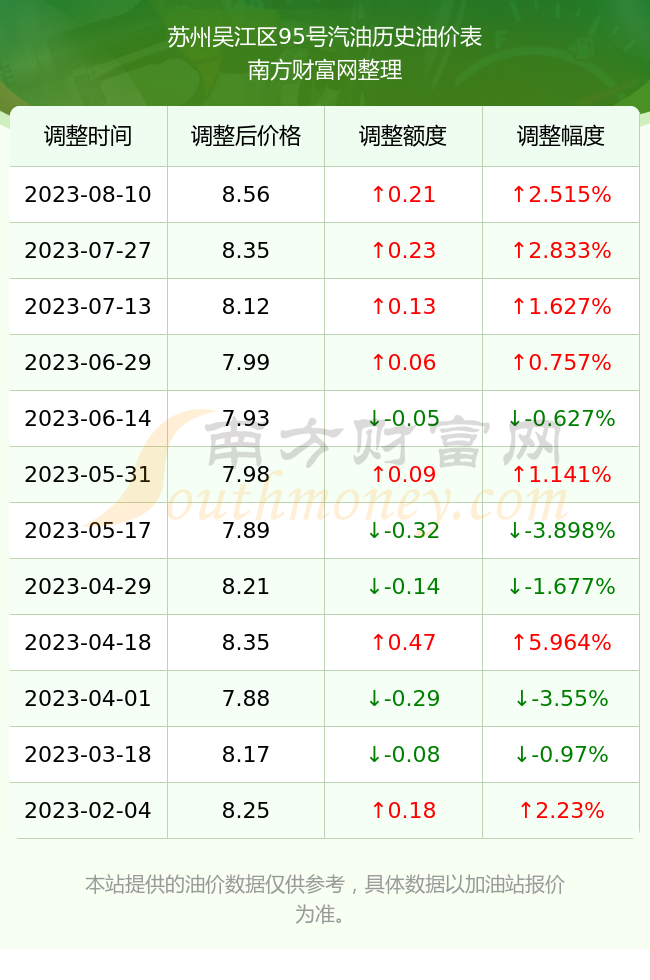Select the 2023-07-13 date cell
Image resolution: width=650 pixels, height=980 pixels.
[88, 306]
